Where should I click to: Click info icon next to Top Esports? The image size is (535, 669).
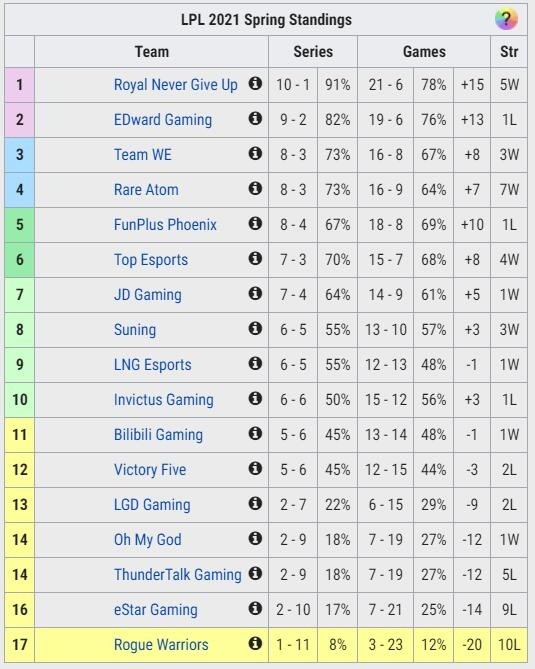tap(255, 258)
